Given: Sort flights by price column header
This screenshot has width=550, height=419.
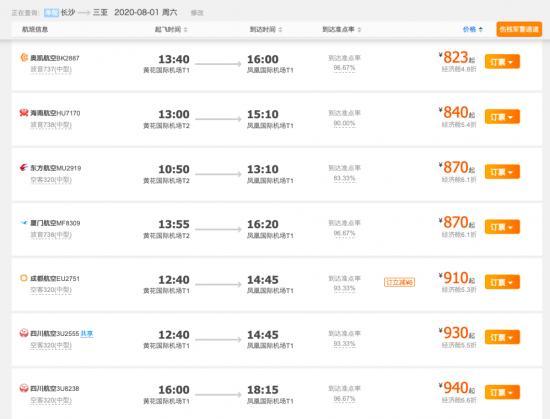Looking at the screenshot, I should [473, 29].
